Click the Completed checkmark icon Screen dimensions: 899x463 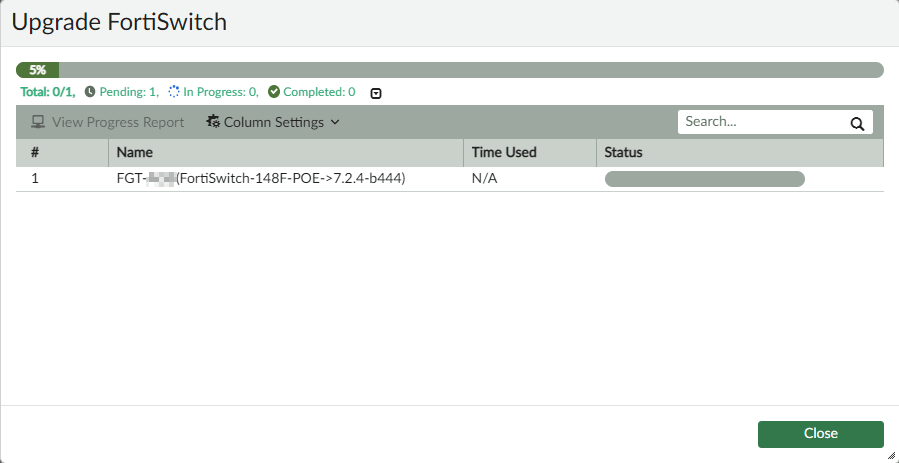coord(274,91)
